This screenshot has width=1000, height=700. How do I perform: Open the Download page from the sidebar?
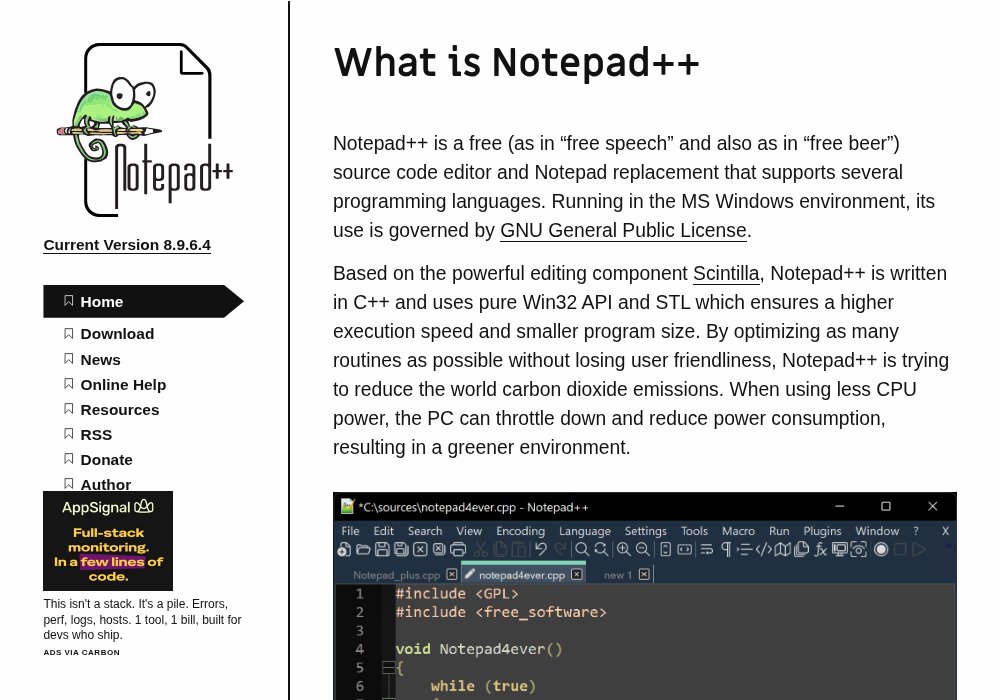pyautogui.click(x=117, y=334)
